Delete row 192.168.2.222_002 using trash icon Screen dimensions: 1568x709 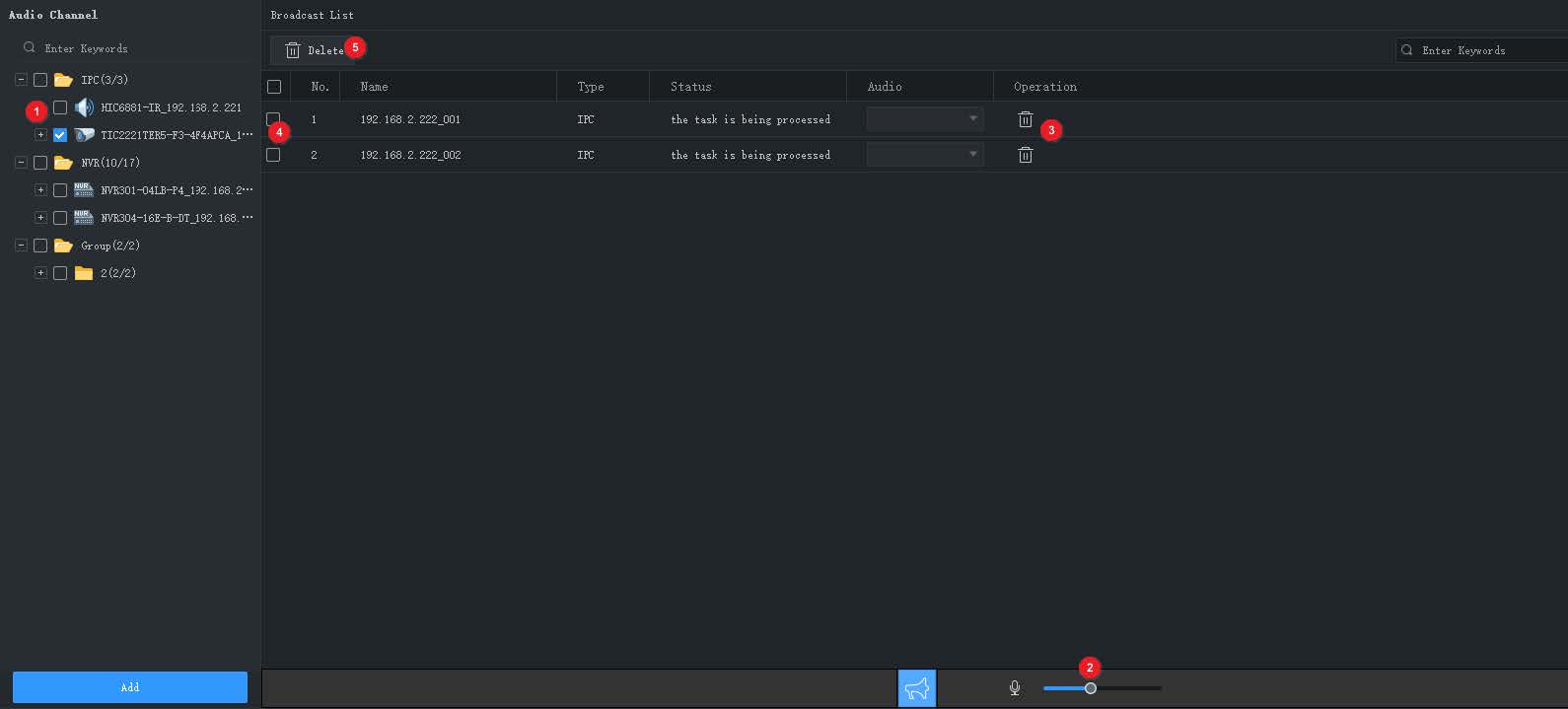pyautogui.click(x=1026, y=155)
